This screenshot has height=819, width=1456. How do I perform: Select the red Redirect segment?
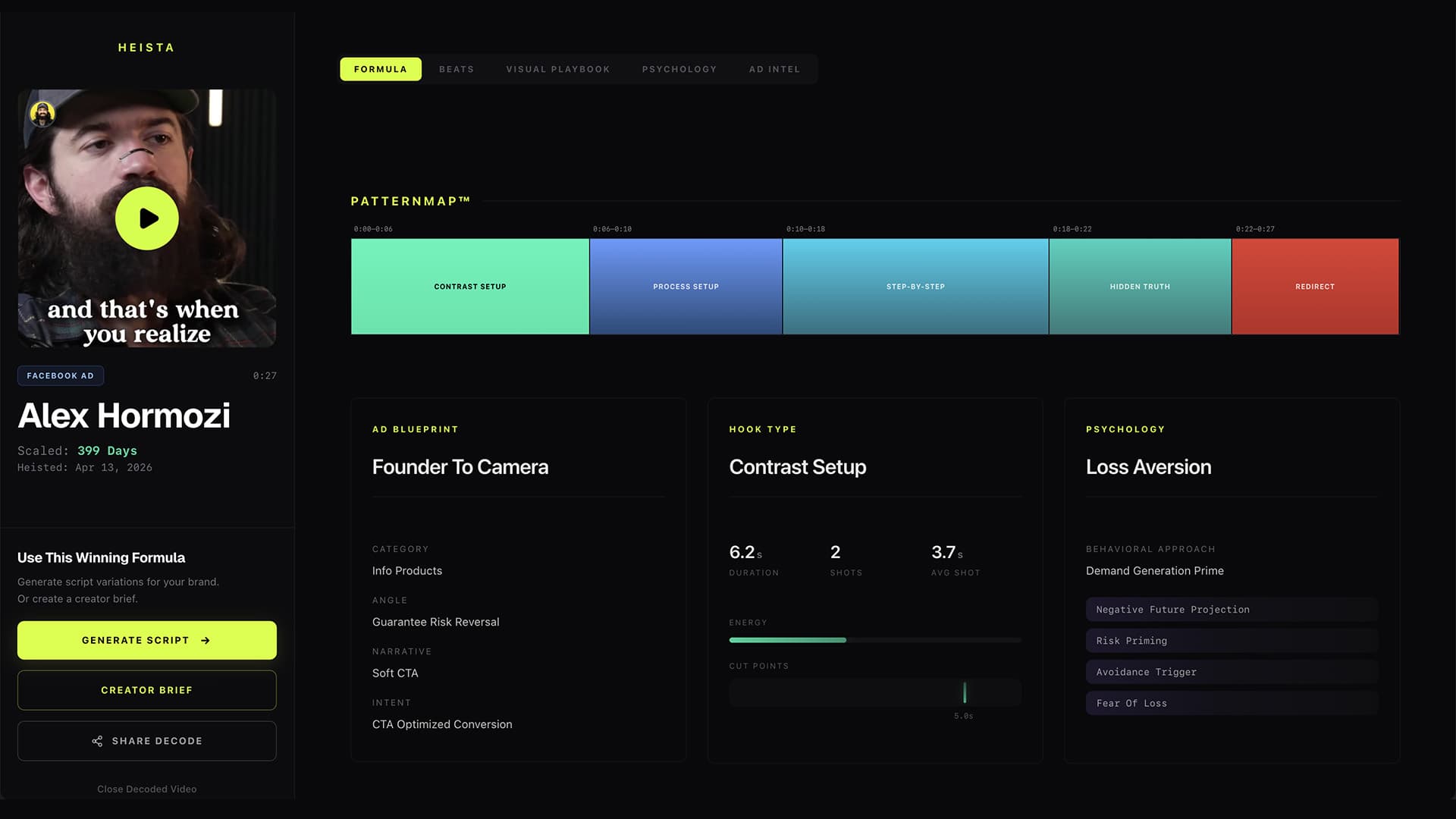[x=1316, y=287]
